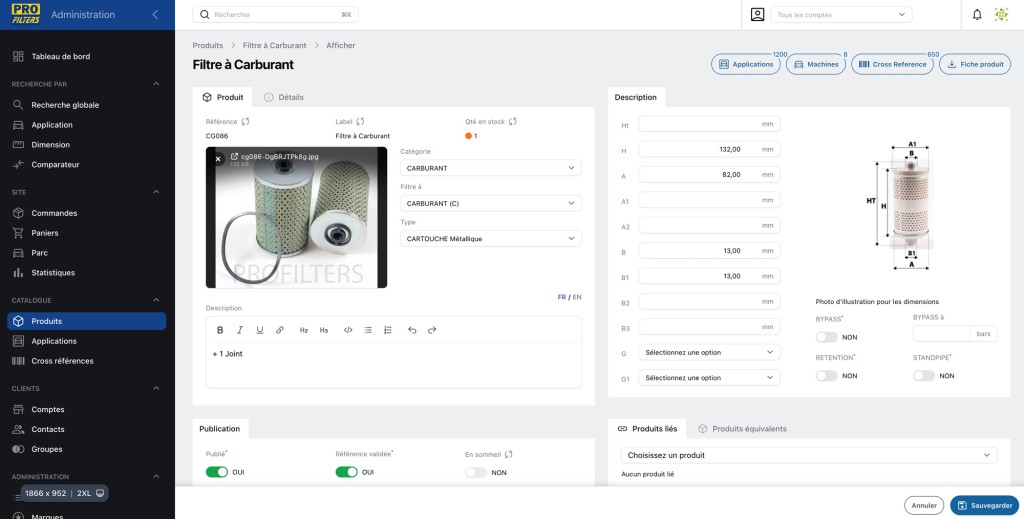The height and width of the screenshot is (519, 1024).
Task: Click Filtre à Carburant breadcrumb link
Action: (274, 46)
